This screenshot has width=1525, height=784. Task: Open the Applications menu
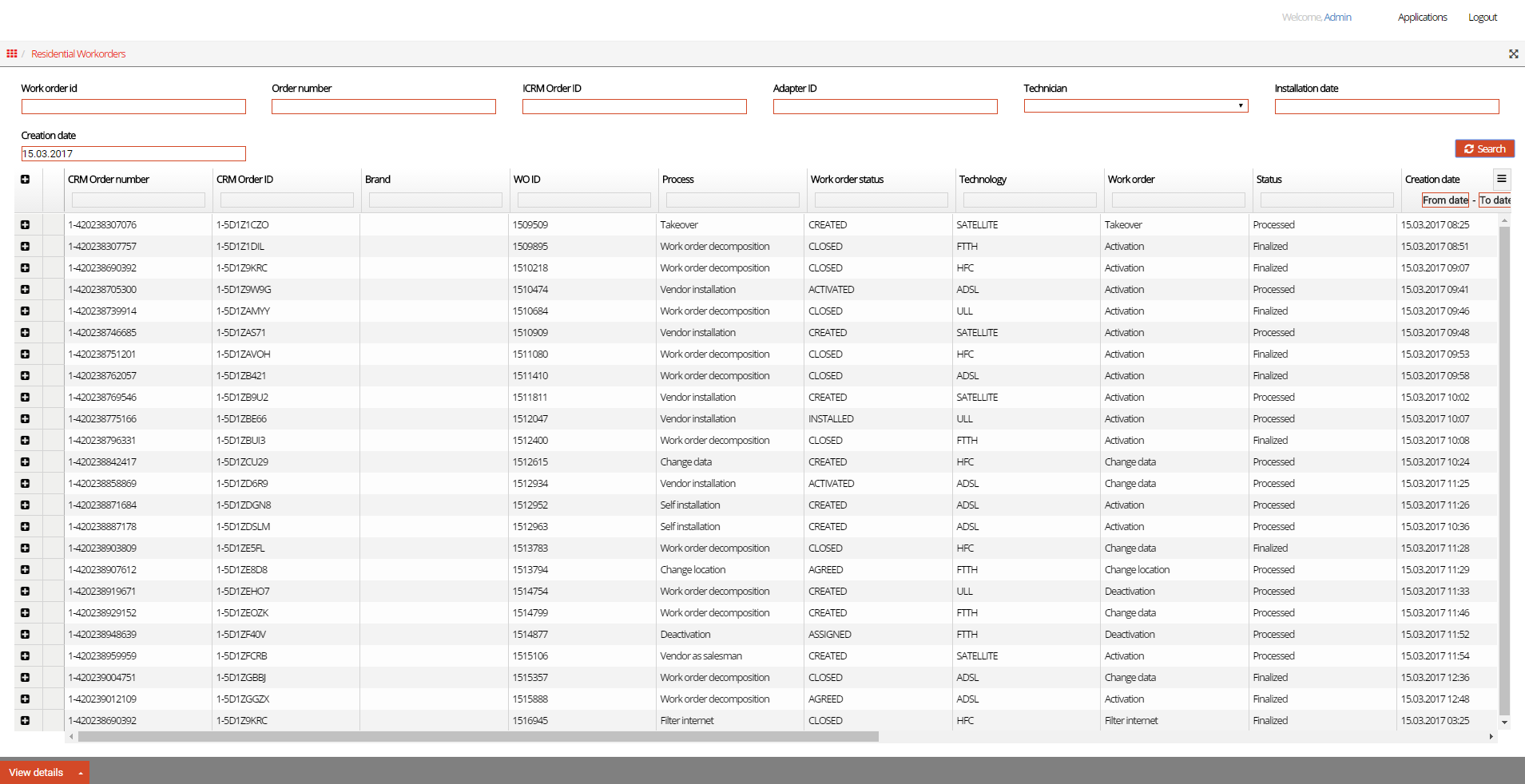[1422, 18]
